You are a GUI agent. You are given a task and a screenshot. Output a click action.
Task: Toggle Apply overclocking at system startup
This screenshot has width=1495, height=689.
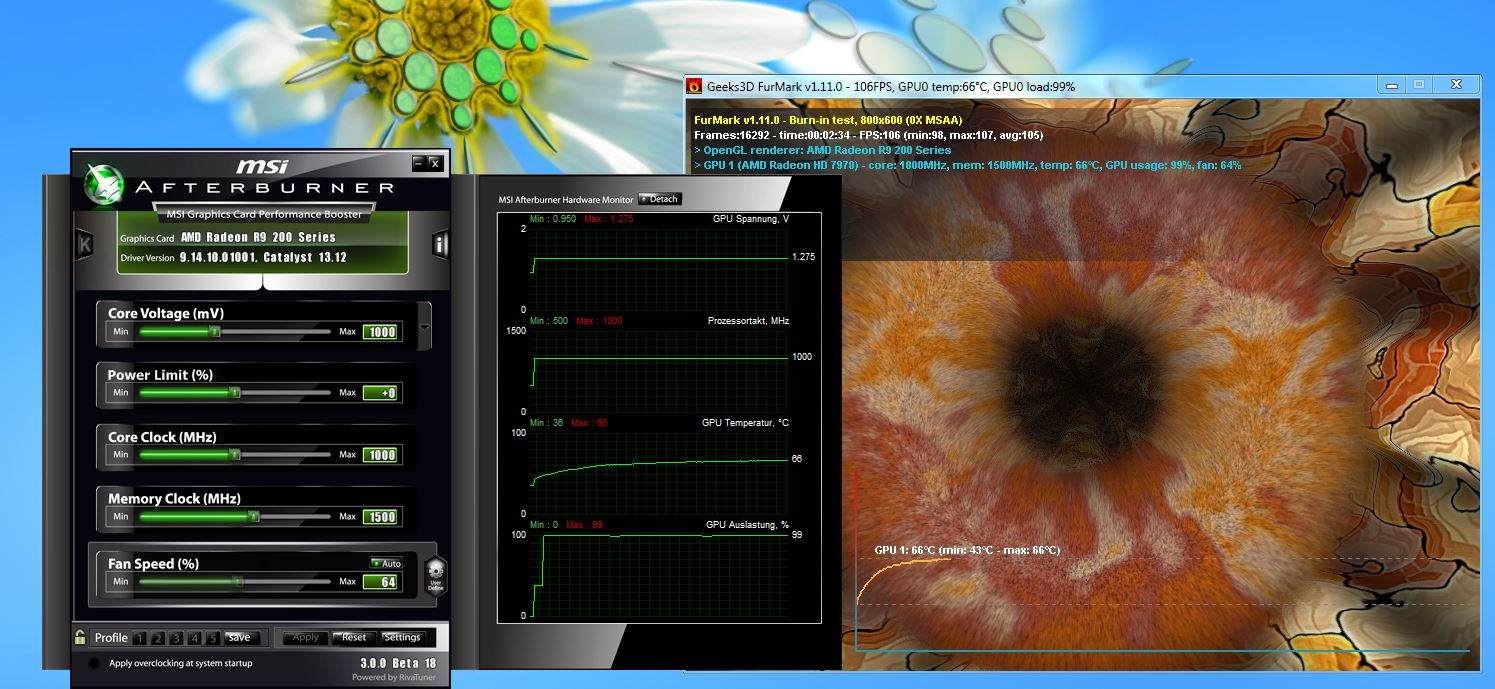[94, 663]
